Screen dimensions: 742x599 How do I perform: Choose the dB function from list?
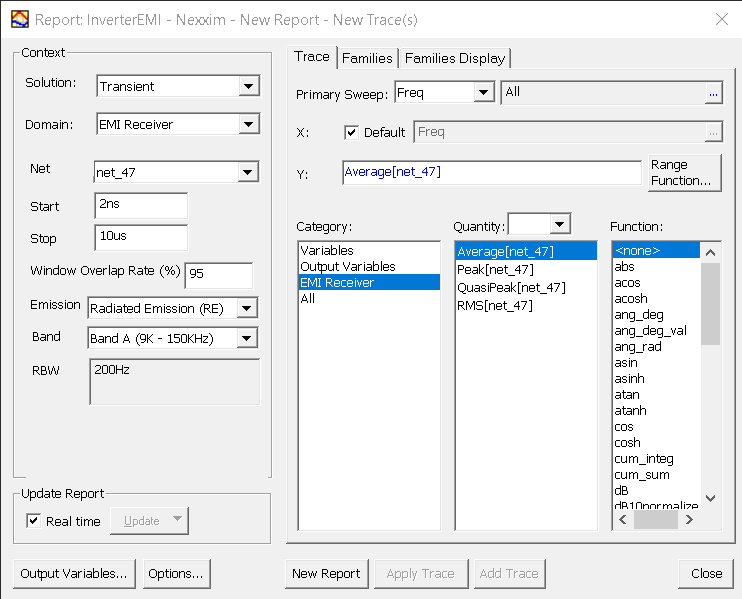pyautogui.click(x=621, y=491)
